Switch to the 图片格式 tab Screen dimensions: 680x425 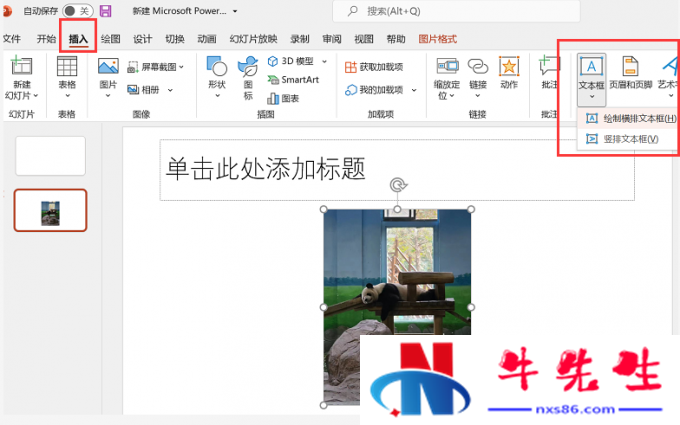(438, 39)
